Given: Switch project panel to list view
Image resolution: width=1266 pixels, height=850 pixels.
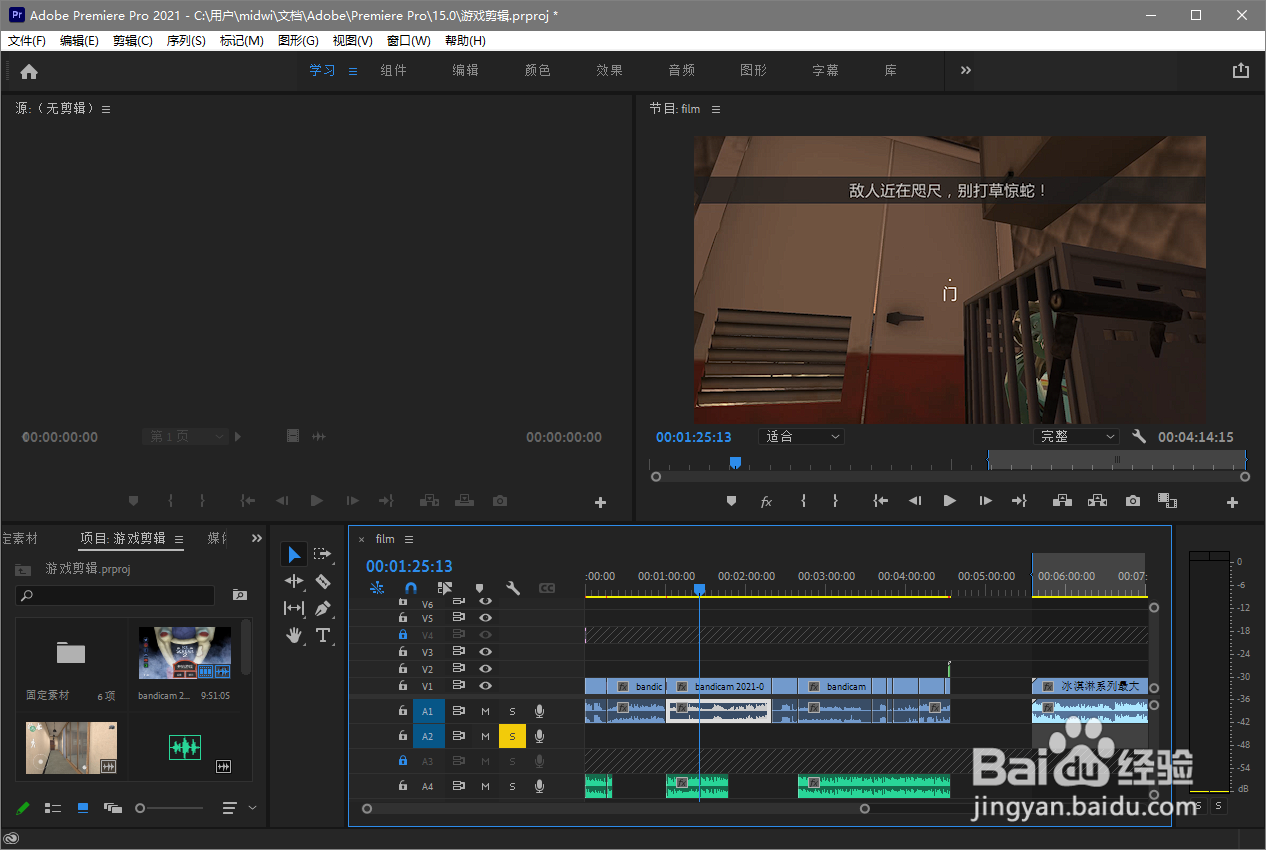Looking at the screenshot, I should (x=53, y=808).
